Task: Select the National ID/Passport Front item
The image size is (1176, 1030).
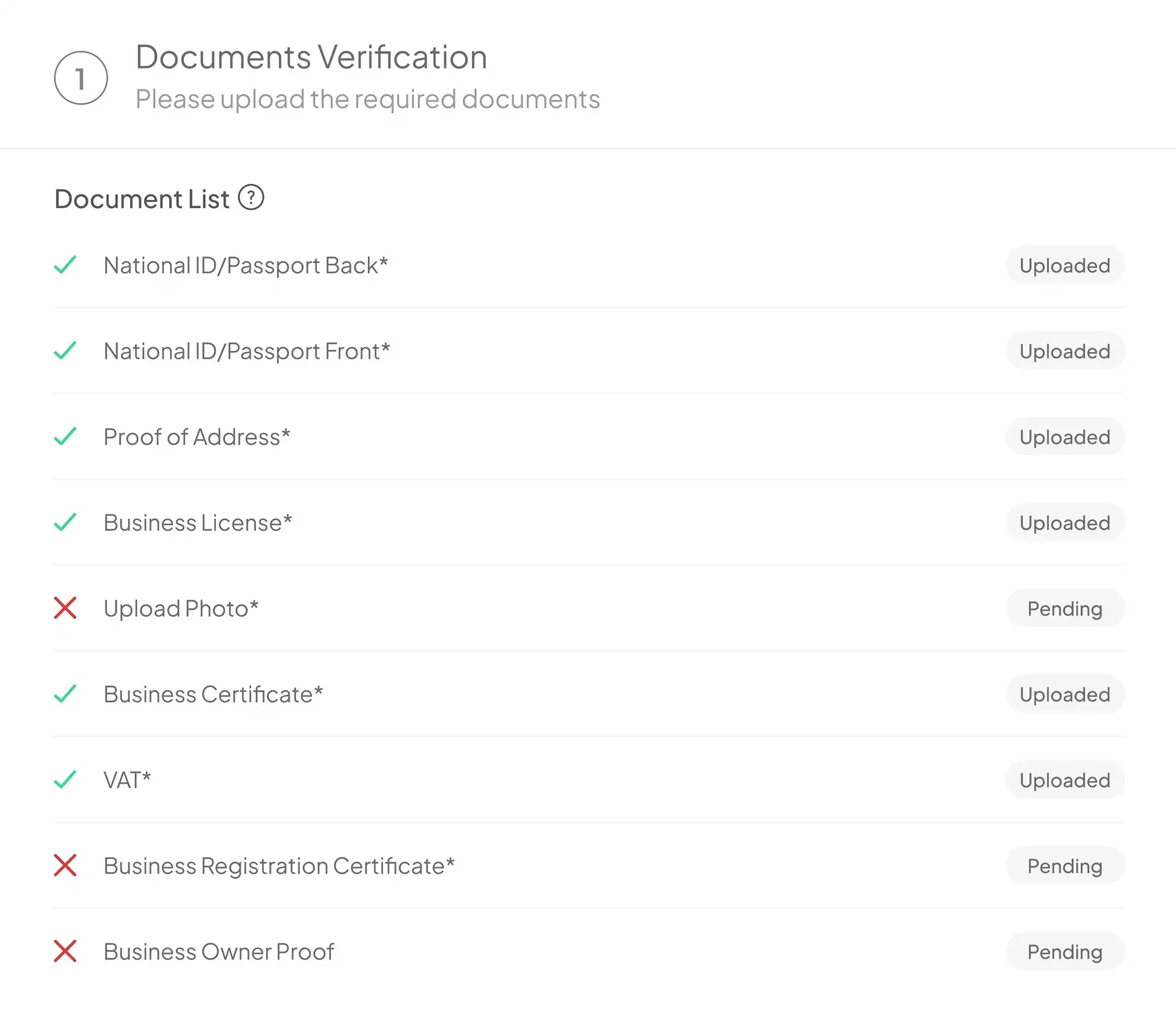Action: [x=246, y=351]
